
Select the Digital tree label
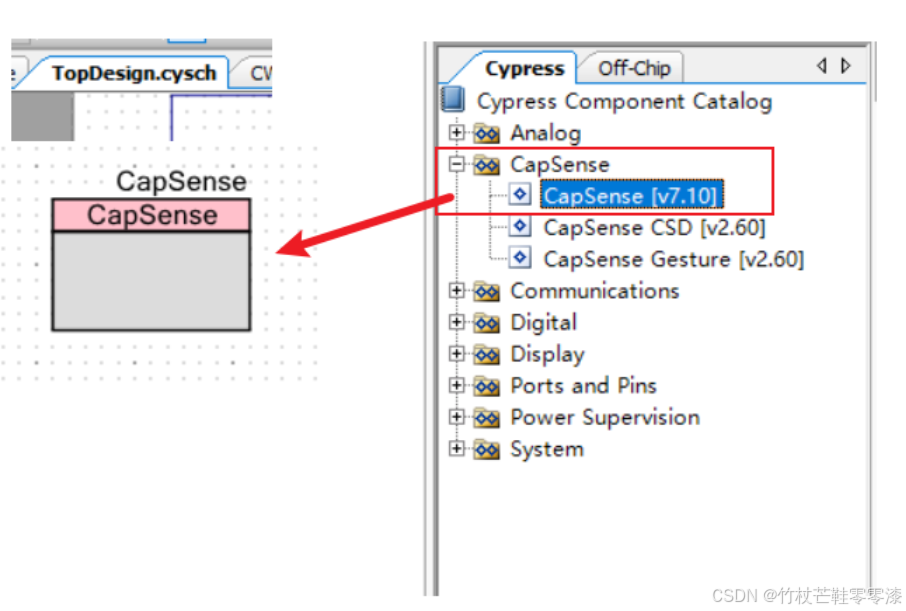pyautogui.click(x=543, y=323)
